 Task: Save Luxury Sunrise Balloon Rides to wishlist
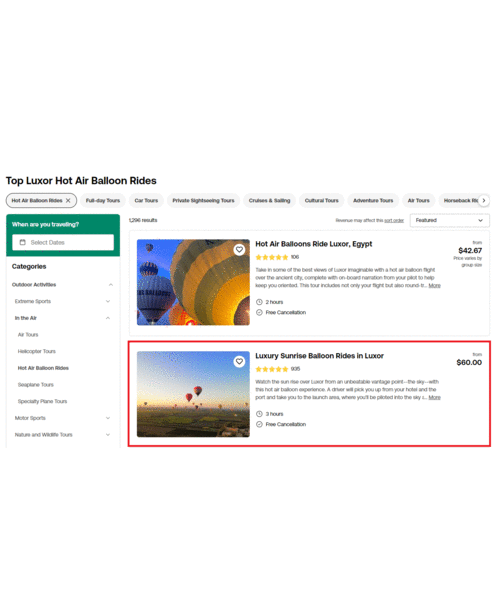(x=239, y=361)
